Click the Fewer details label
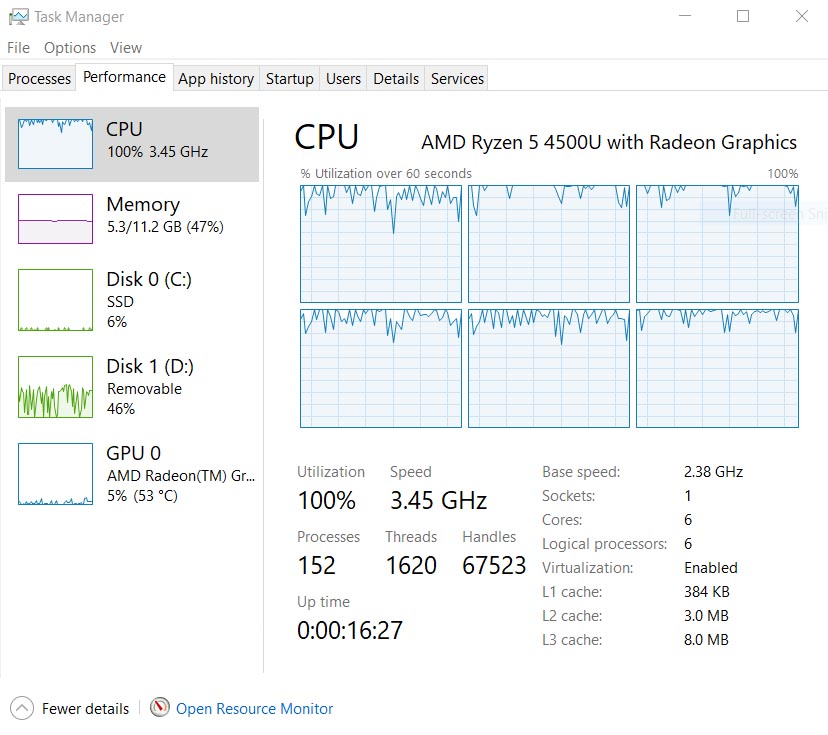Viewport: 828px width, 735px height. click(x=86, y=709)
